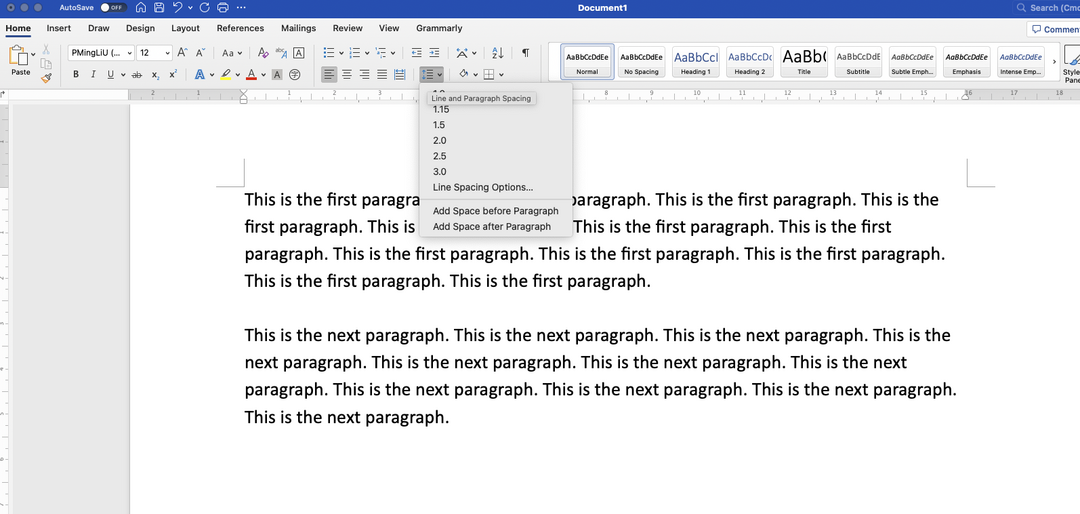
Task: Click the Center text alignment icon
Action: point(347,74)
